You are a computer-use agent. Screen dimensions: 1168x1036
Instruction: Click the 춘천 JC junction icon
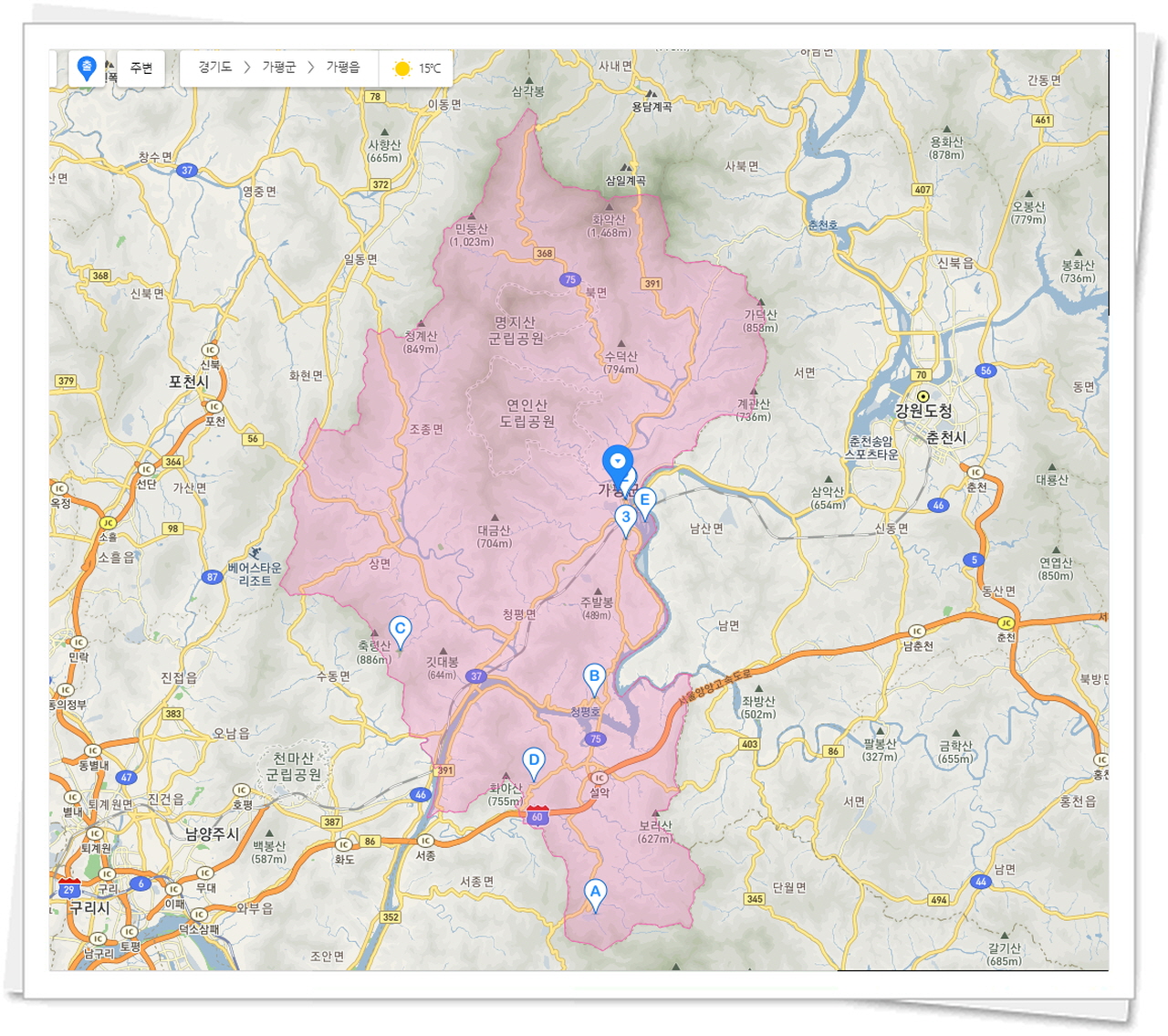(x=1006, y=623)
